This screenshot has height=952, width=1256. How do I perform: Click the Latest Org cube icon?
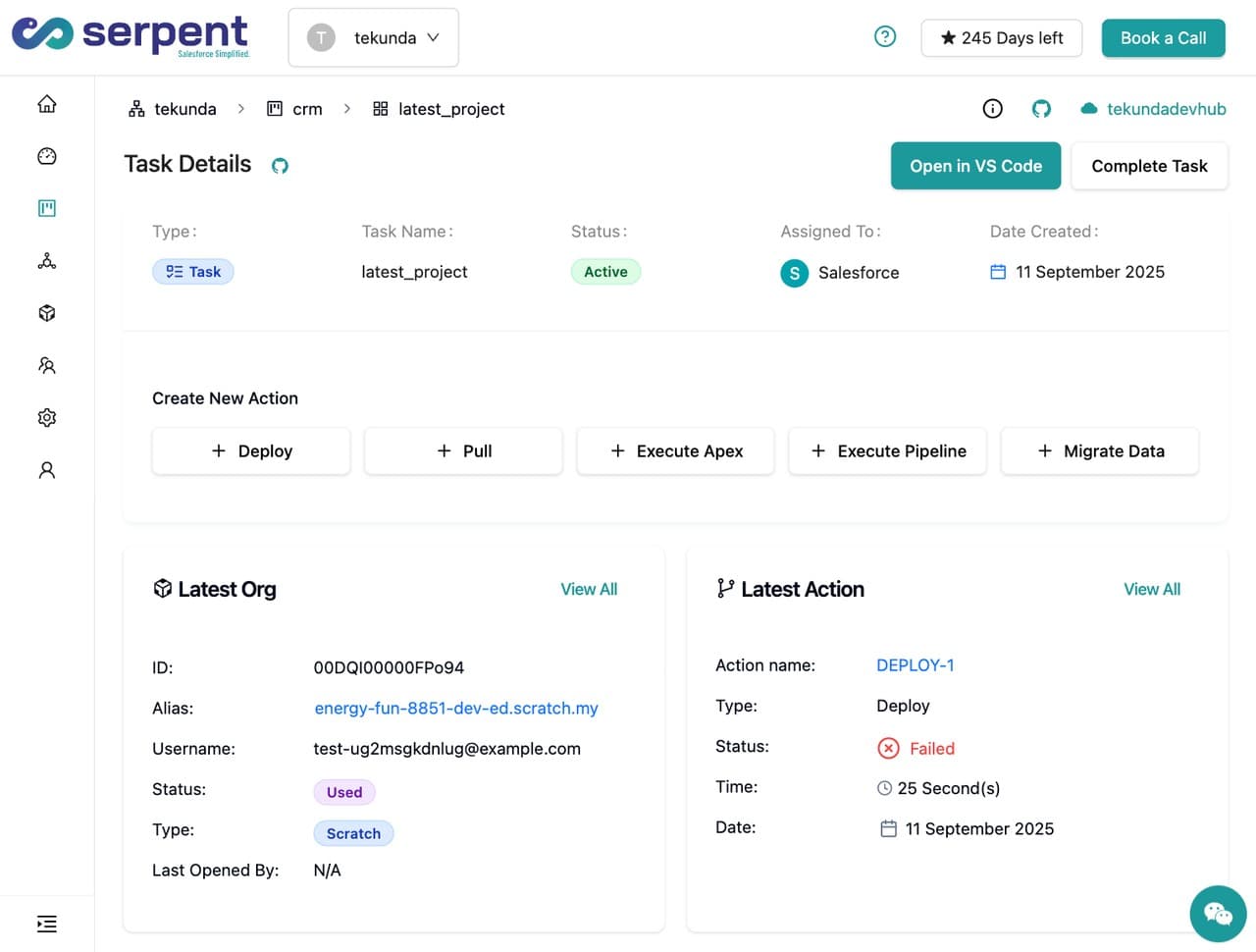(163, 588)
